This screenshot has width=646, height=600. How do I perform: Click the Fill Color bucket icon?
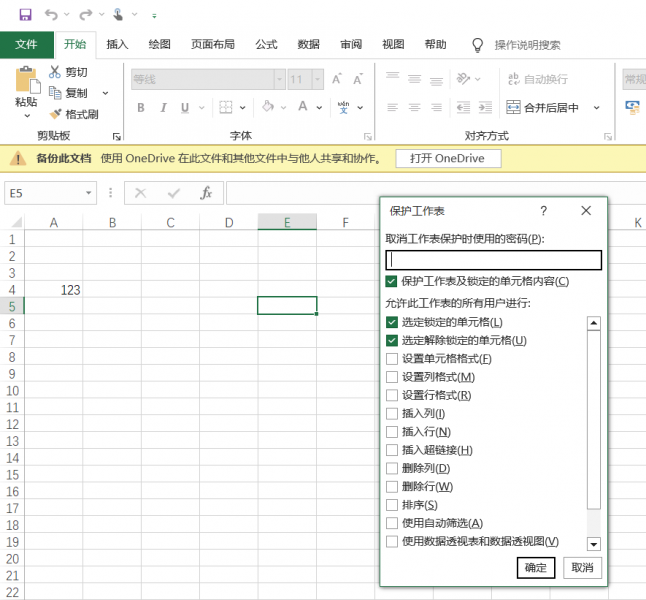click(x=268, y=107)
